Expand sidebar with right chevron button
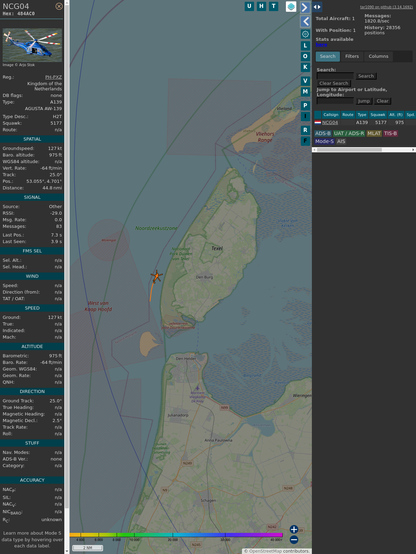The height and width of the screenshot is (554, 416). pos(305,7)
